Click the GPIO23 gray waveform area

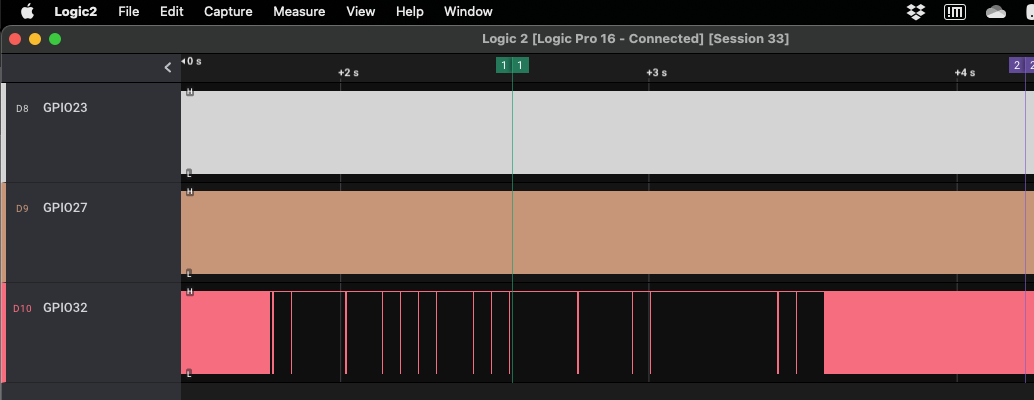point(600,132)
